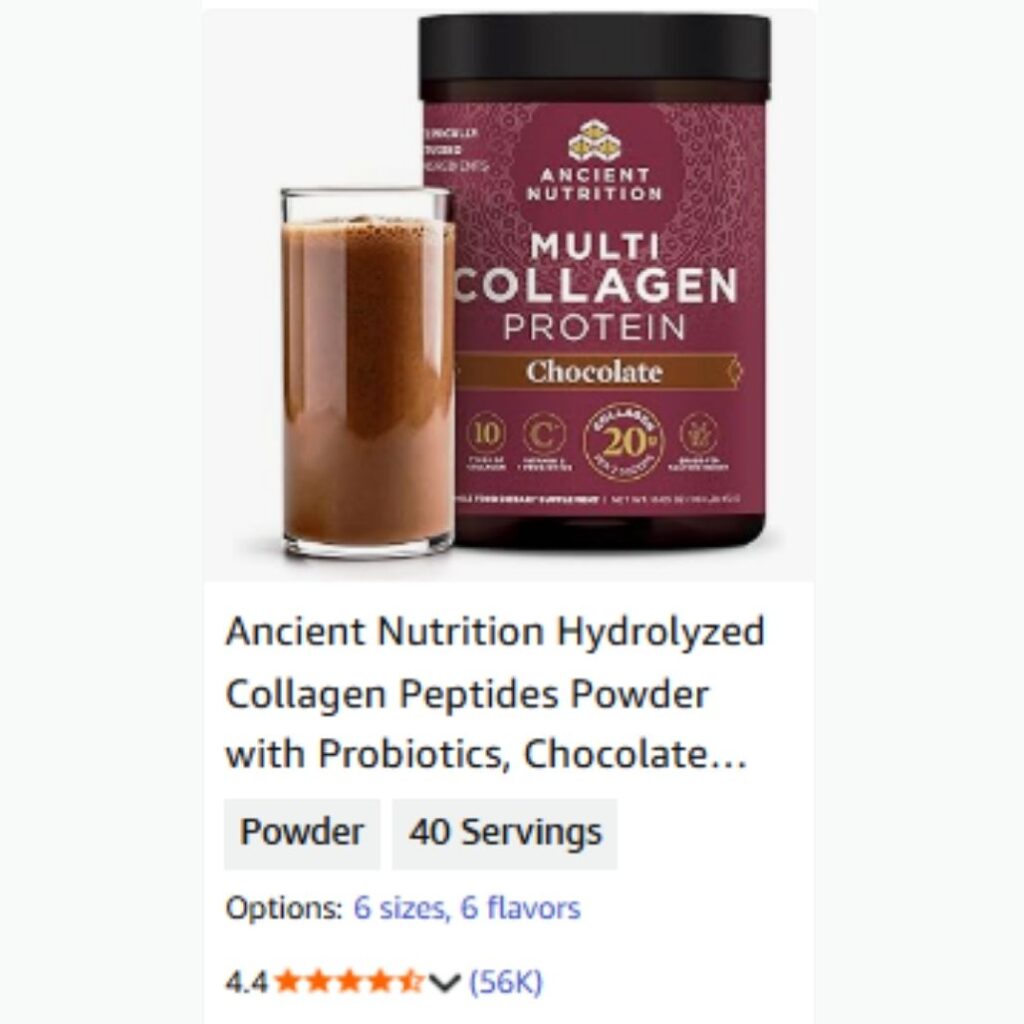Select the 40 Servings chip
Viewport: 1024px width, 1024px height.
tap(505, 833)
